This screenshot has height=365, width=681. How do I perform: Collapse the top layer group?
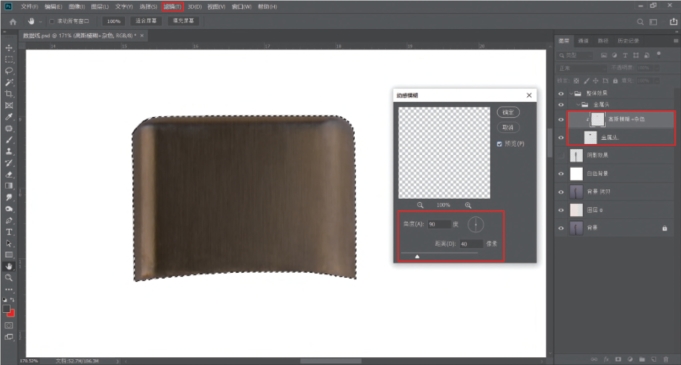(571, 93)
